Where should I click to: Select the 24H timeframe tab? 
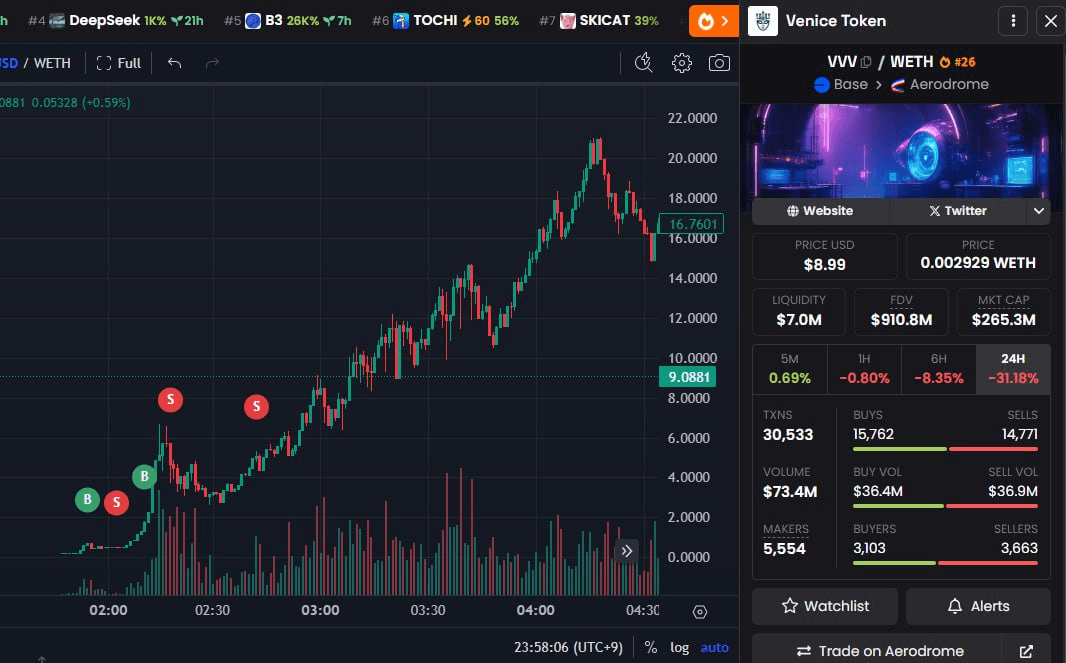tap(1013, 369)
